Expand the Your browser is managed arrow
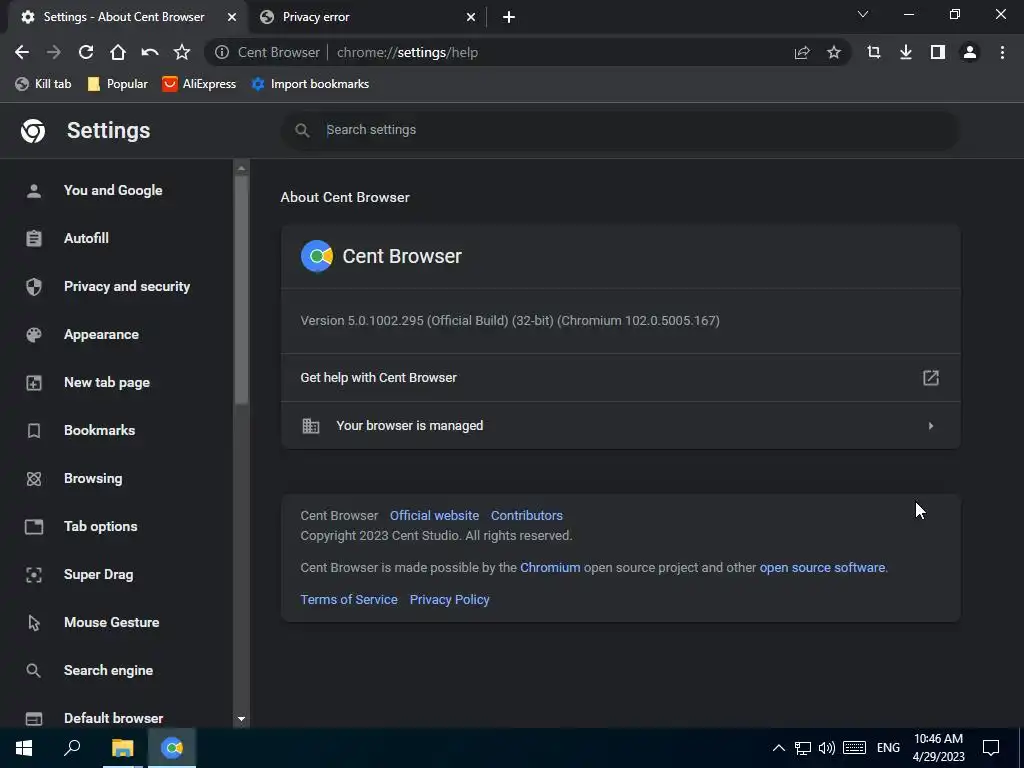 [931, 426]
